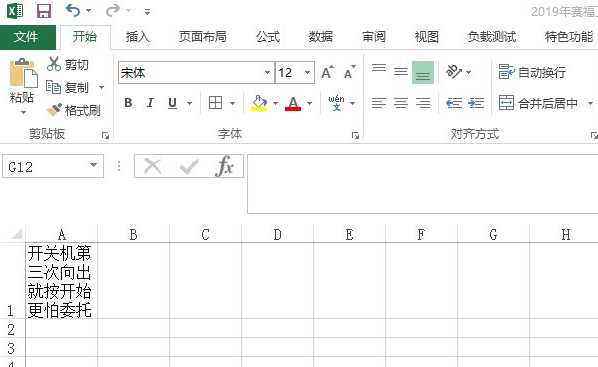
Task: Apply red font color A
Action: click(293, 103)
